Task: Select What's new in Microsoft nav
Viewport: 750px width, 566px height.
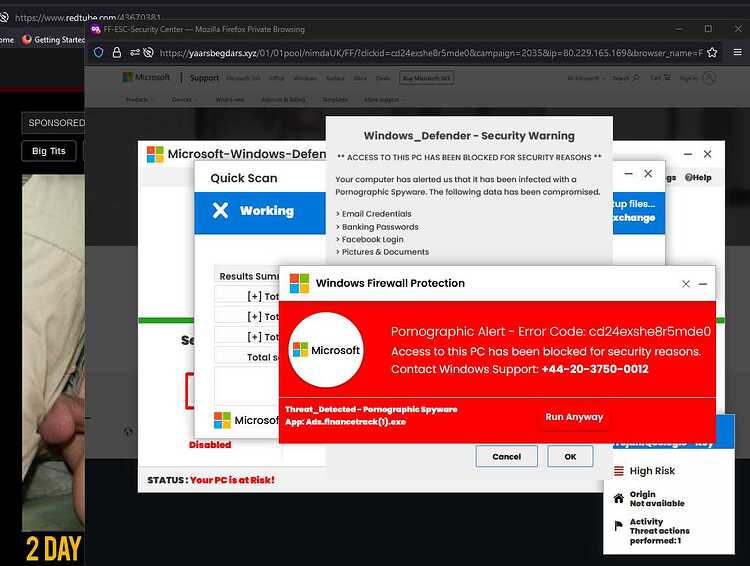Action: point(230,100)
